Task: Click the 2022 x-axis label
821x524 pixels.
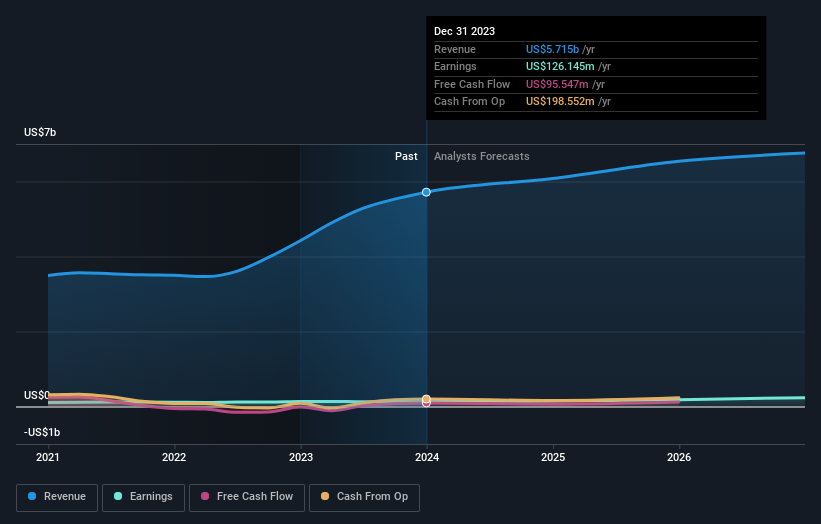Action: [174, 458]
